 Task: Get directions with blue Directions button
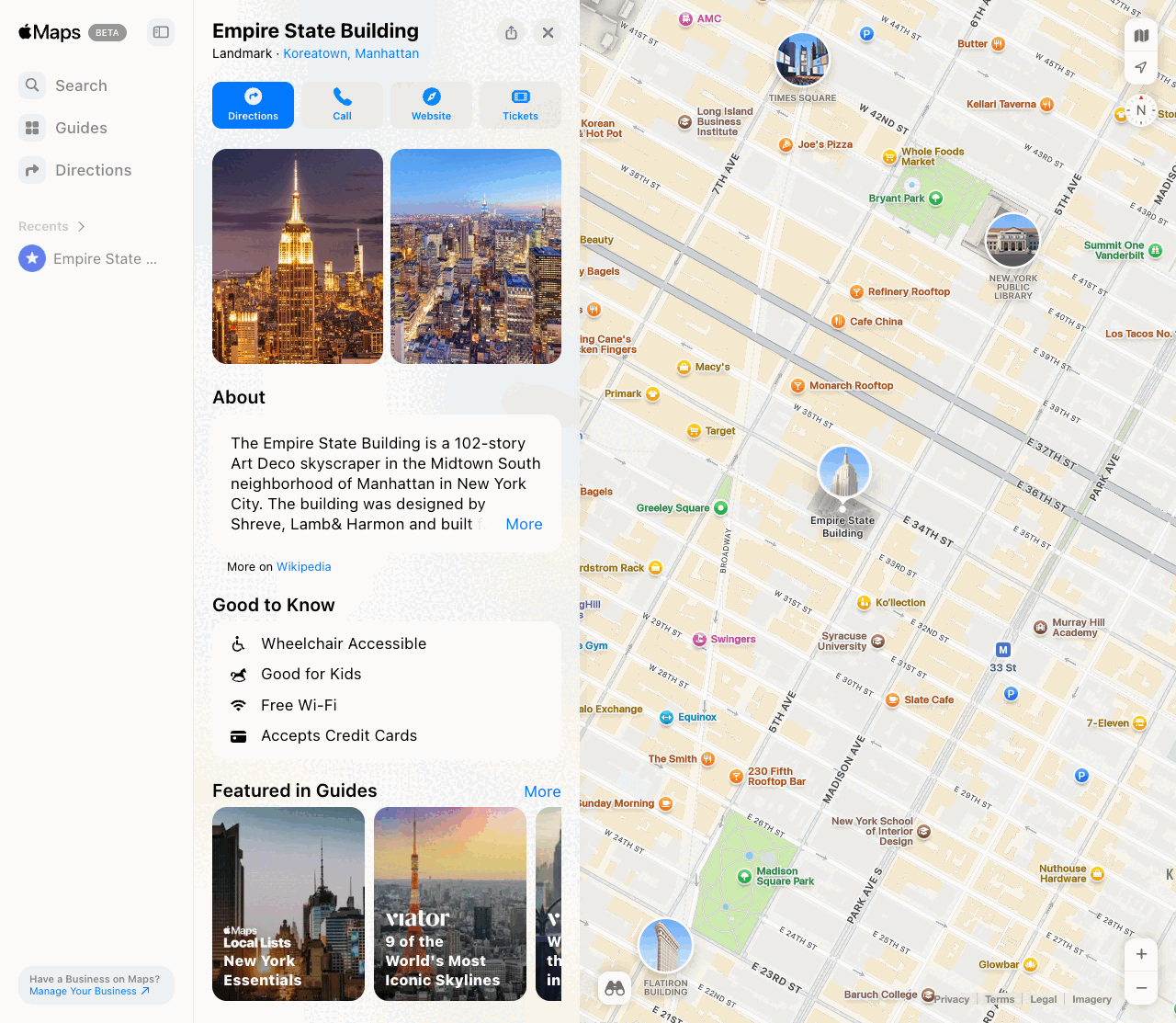[253, 105]
